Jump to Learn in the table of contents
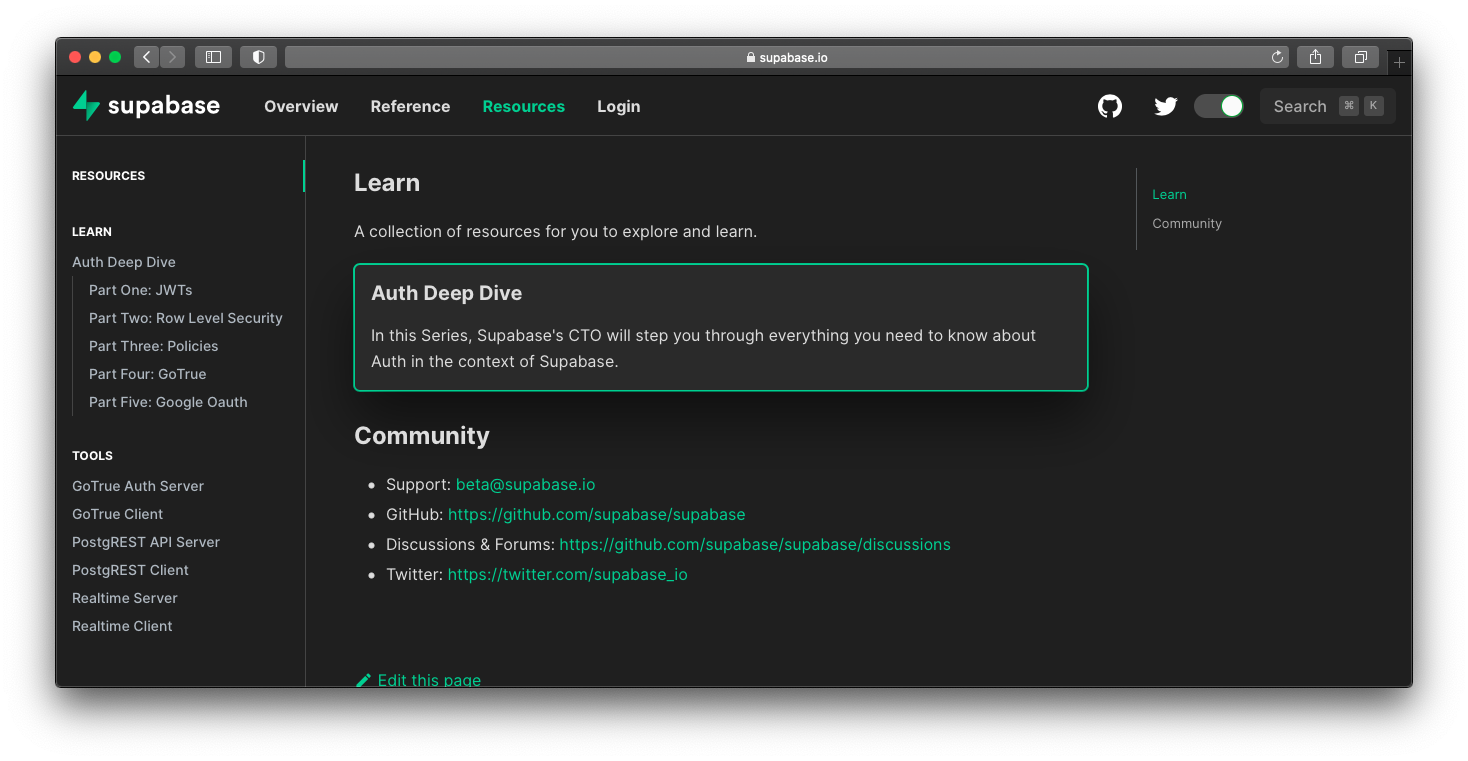 [1169, 195]
